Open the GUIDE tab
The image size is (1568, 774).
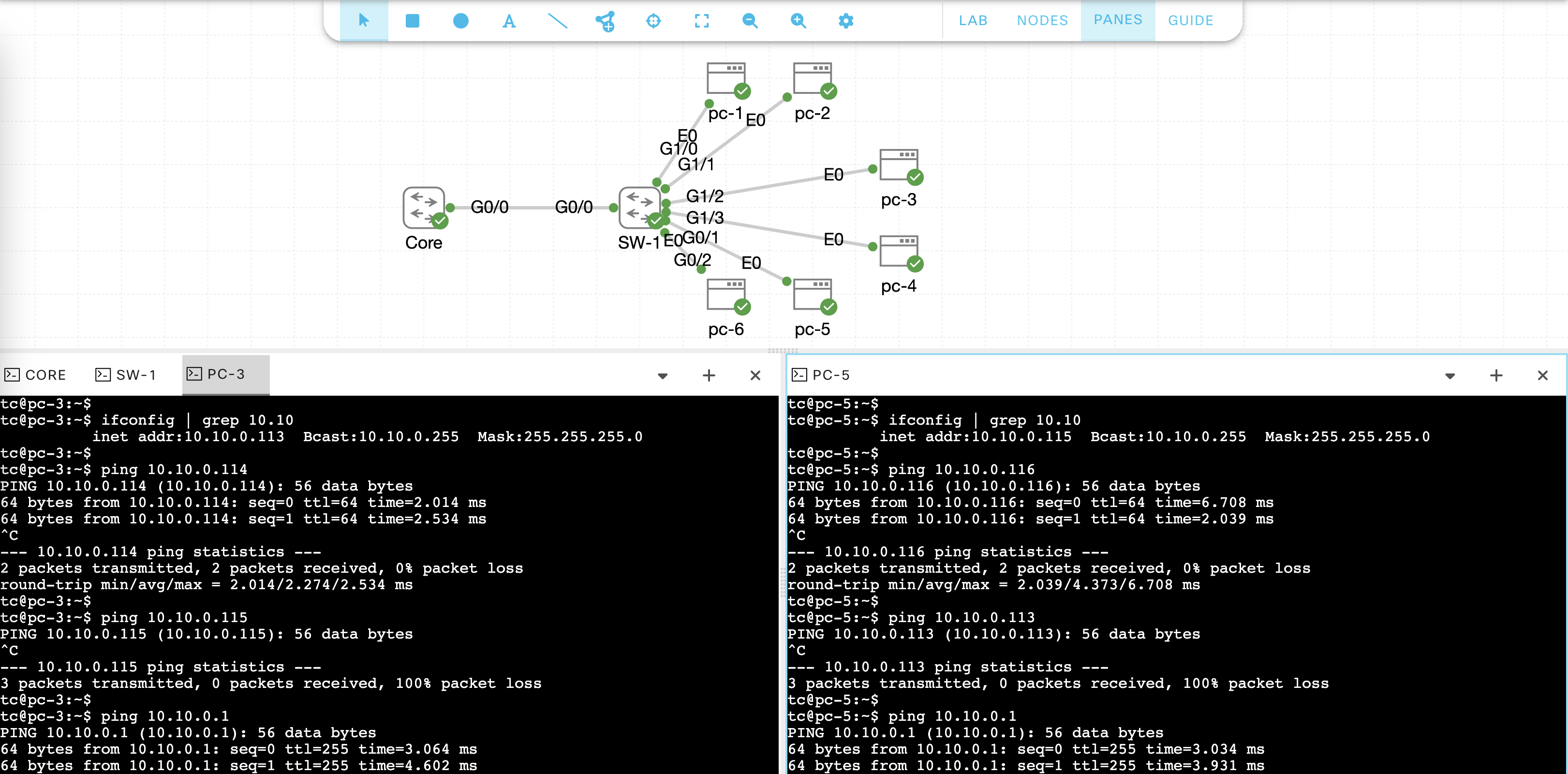coord(1190,21)
